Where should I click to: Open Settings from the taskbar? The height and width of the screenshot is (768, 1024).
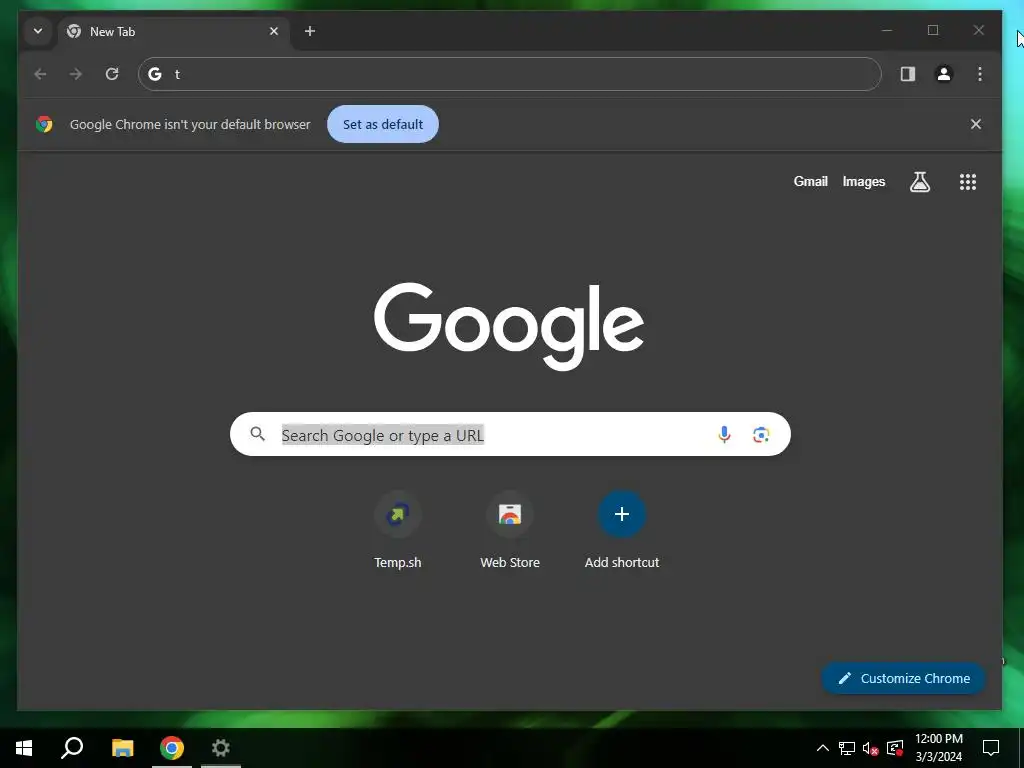pyautogui.click(x=221, y=748)
